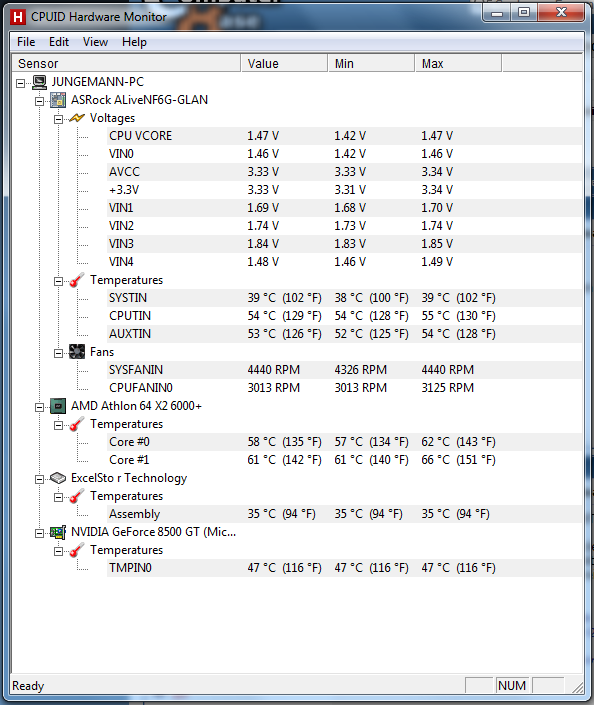Select the VIN4 voltage row
The height and width of the screenshot is (705, 594).
[x=344, y=262]
